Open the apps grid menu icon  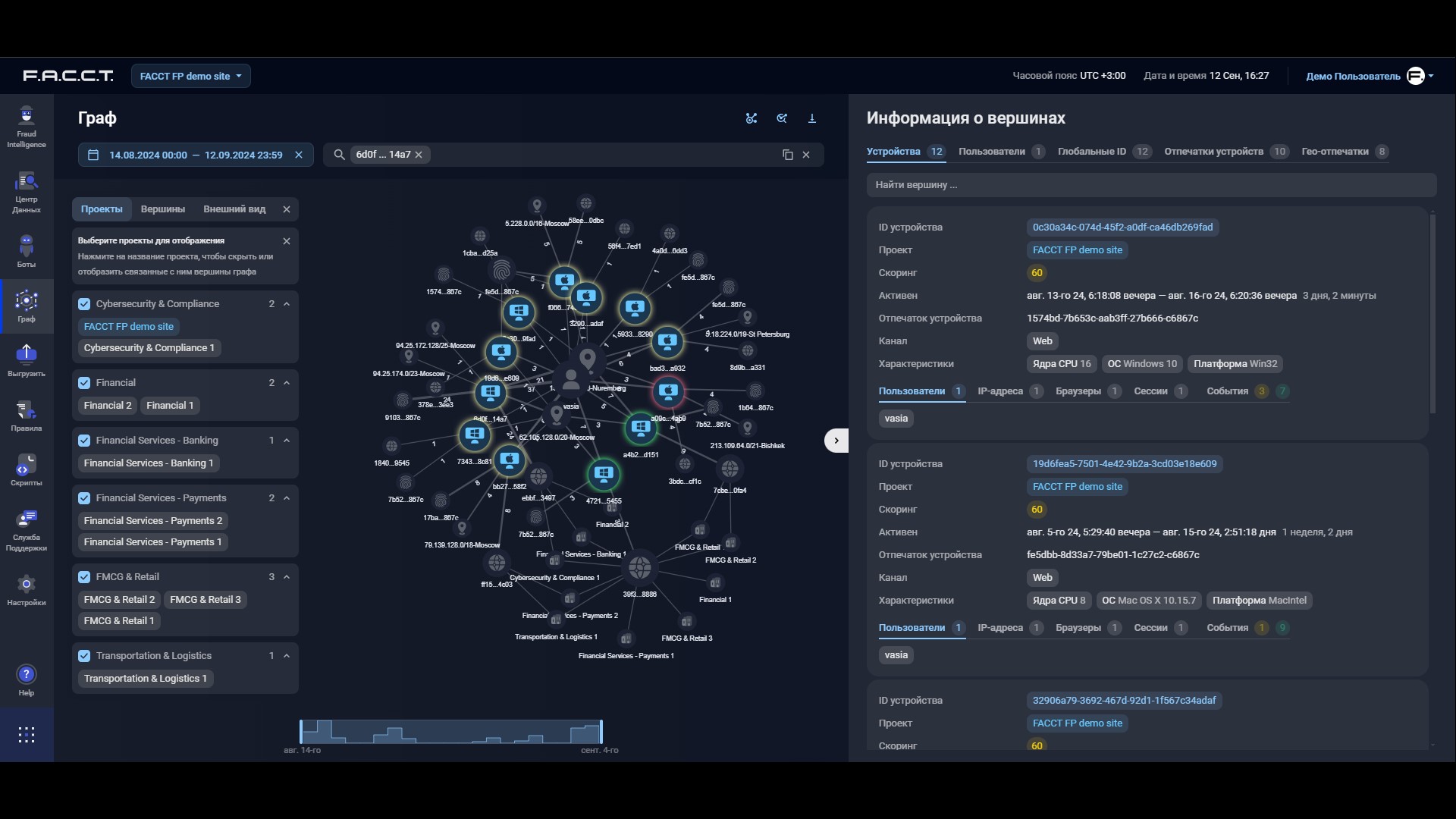[x=27, y=734]
